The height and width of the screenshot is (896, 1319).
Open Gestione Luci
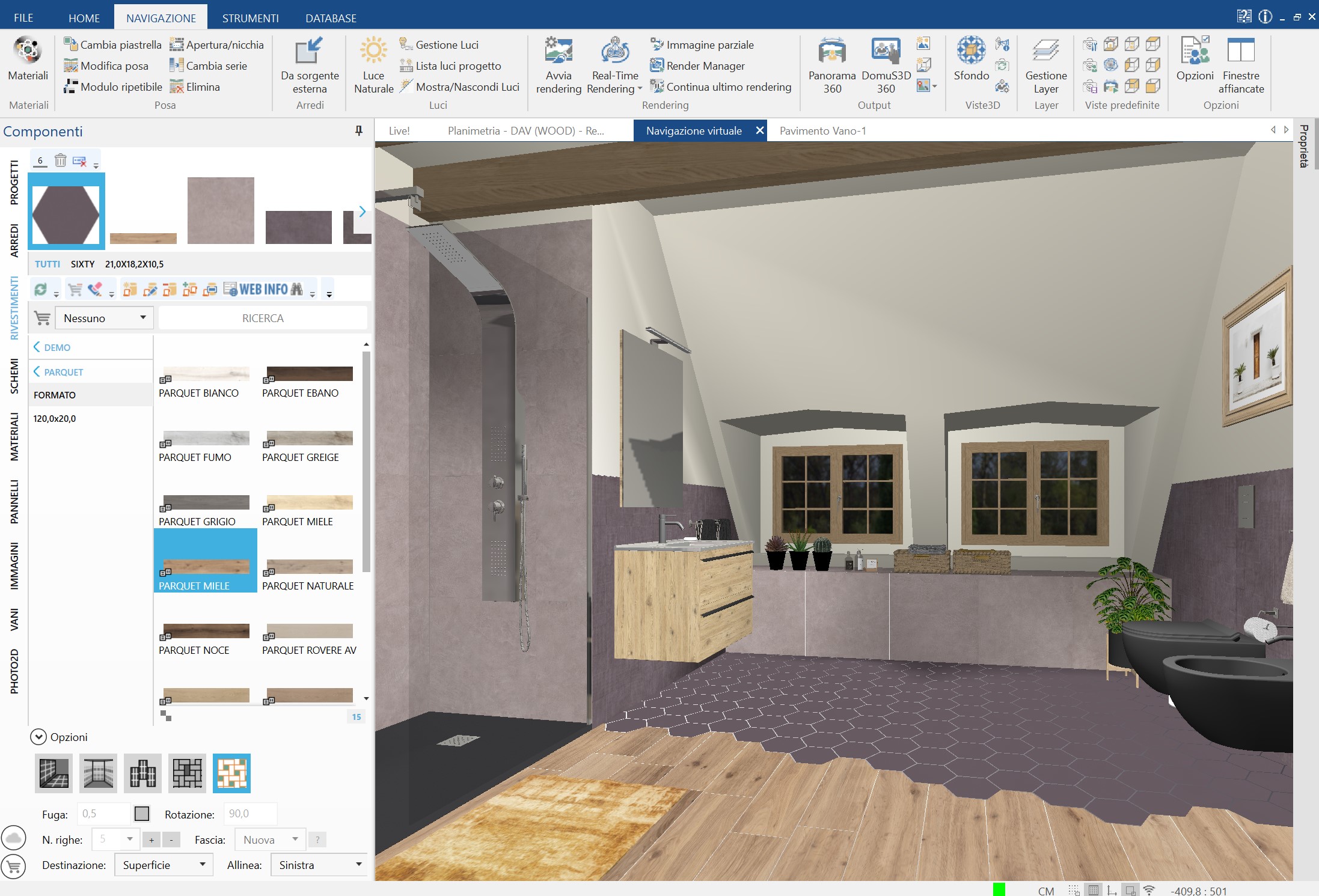[439, 44]
